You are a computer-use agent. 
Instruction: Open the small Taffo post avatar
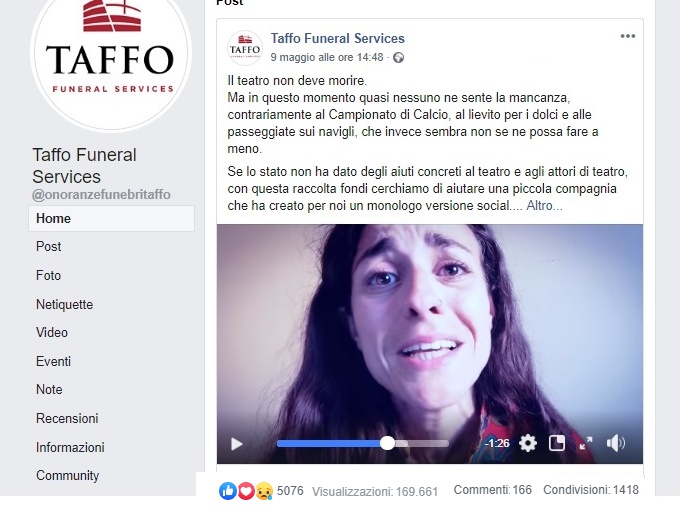pos(245,48)
